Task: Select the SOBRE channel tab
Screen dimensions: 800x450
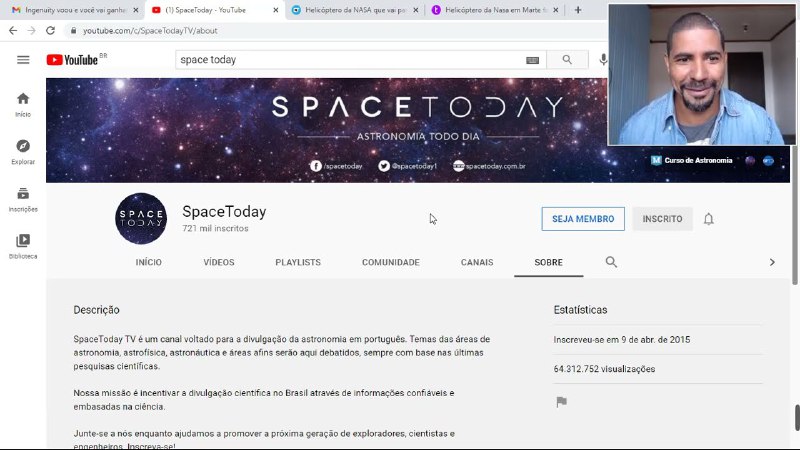Action: (548, 262)
